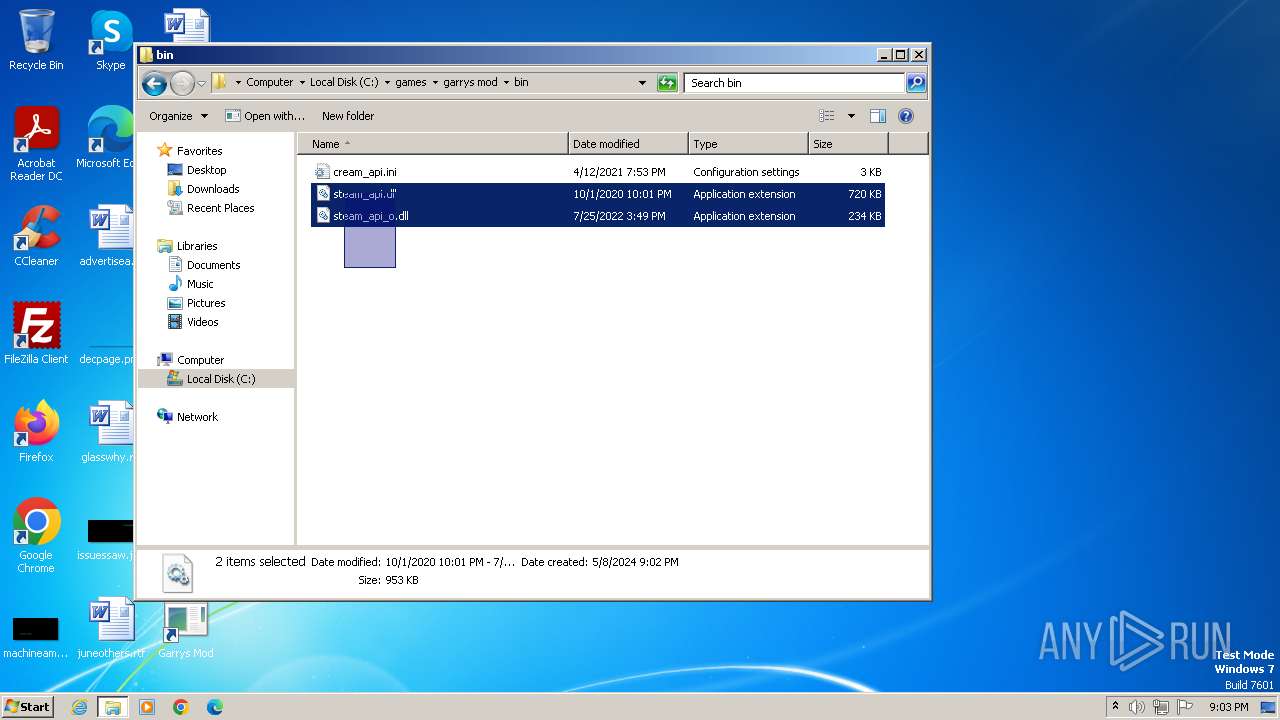Click the Change your view icon
This screenshot has width=1280, height=720.
[x=827, y=116]
